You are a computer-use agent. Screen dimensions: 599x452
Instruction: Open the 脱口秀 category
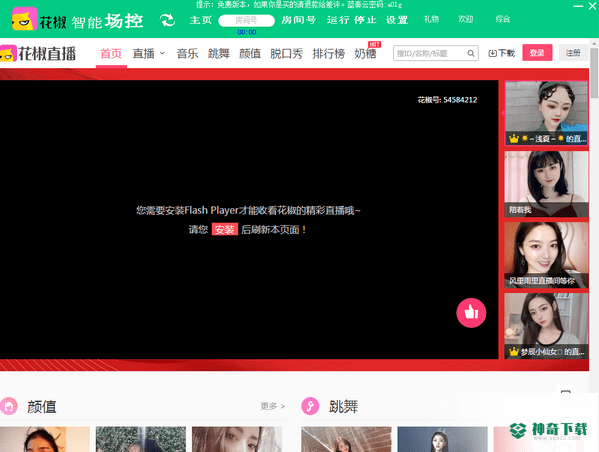pos(287,53)
